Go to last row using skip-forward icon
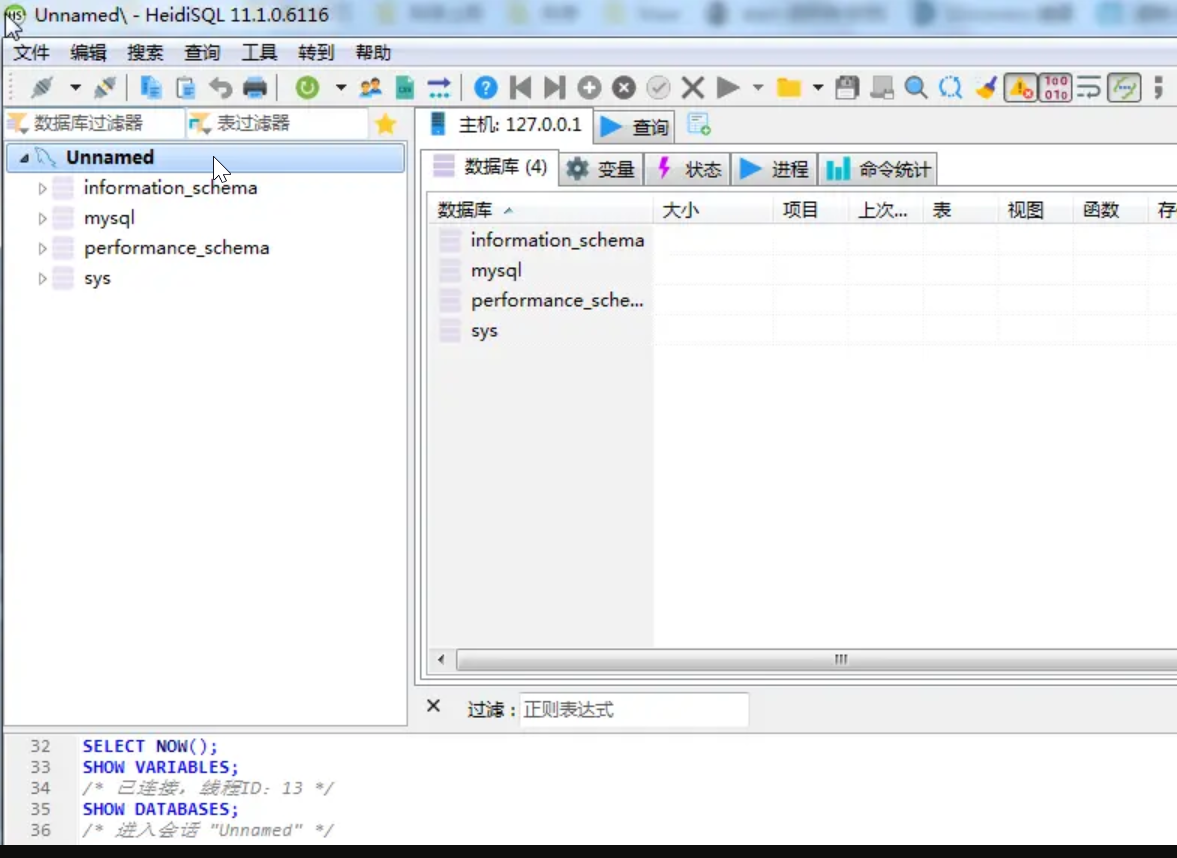 [555, 88]
